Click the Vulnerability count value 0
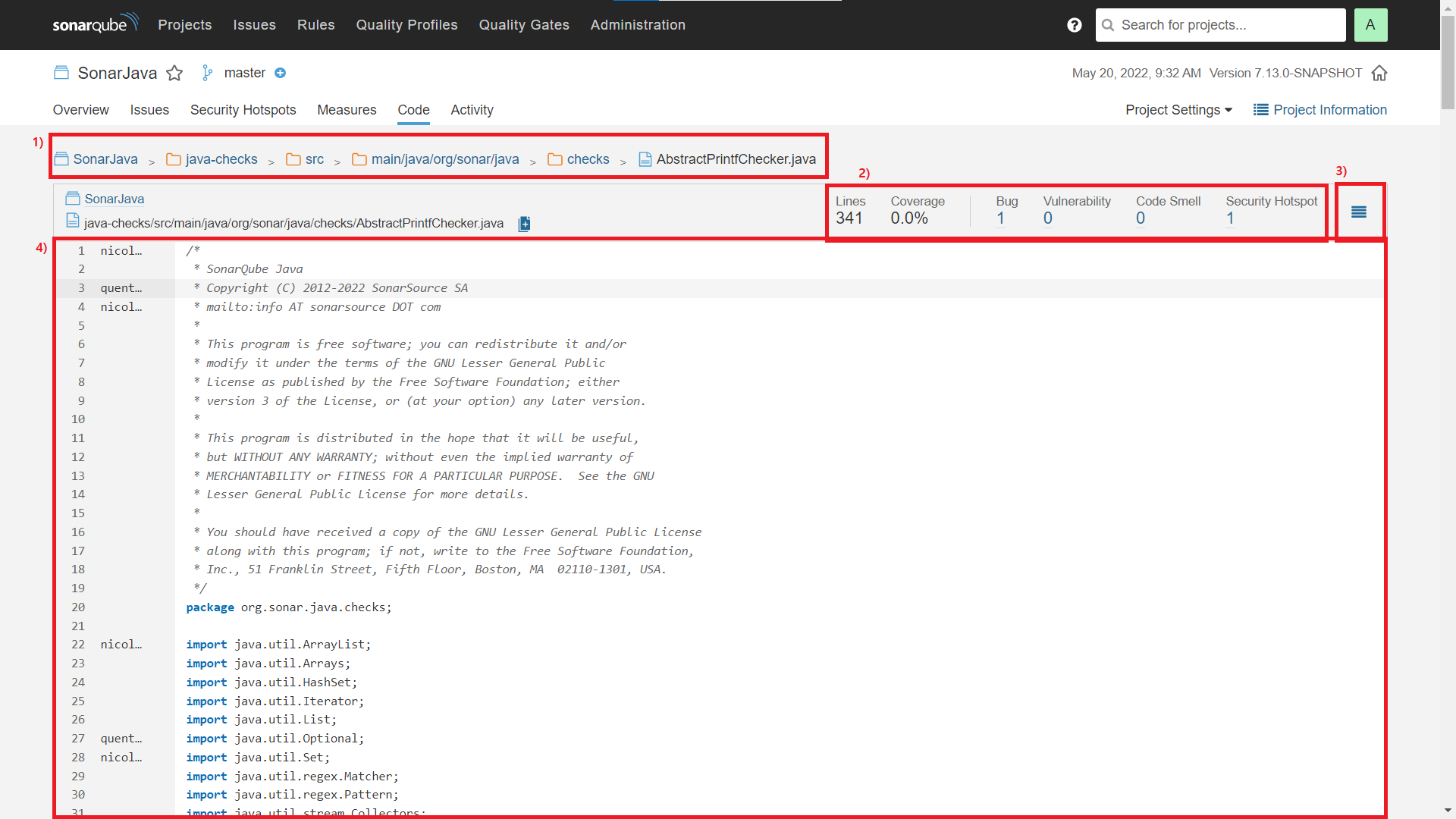The height and width of the screenshot is (819, 1456). pos(1047,218)
